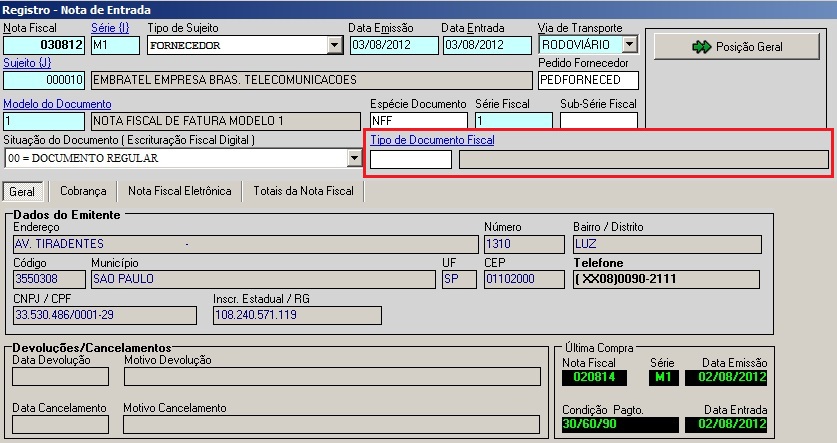Viewport: 837px width, 443px height.
Task: Click the green arrows icon on Posição Geral
Action: coord(701,47)
